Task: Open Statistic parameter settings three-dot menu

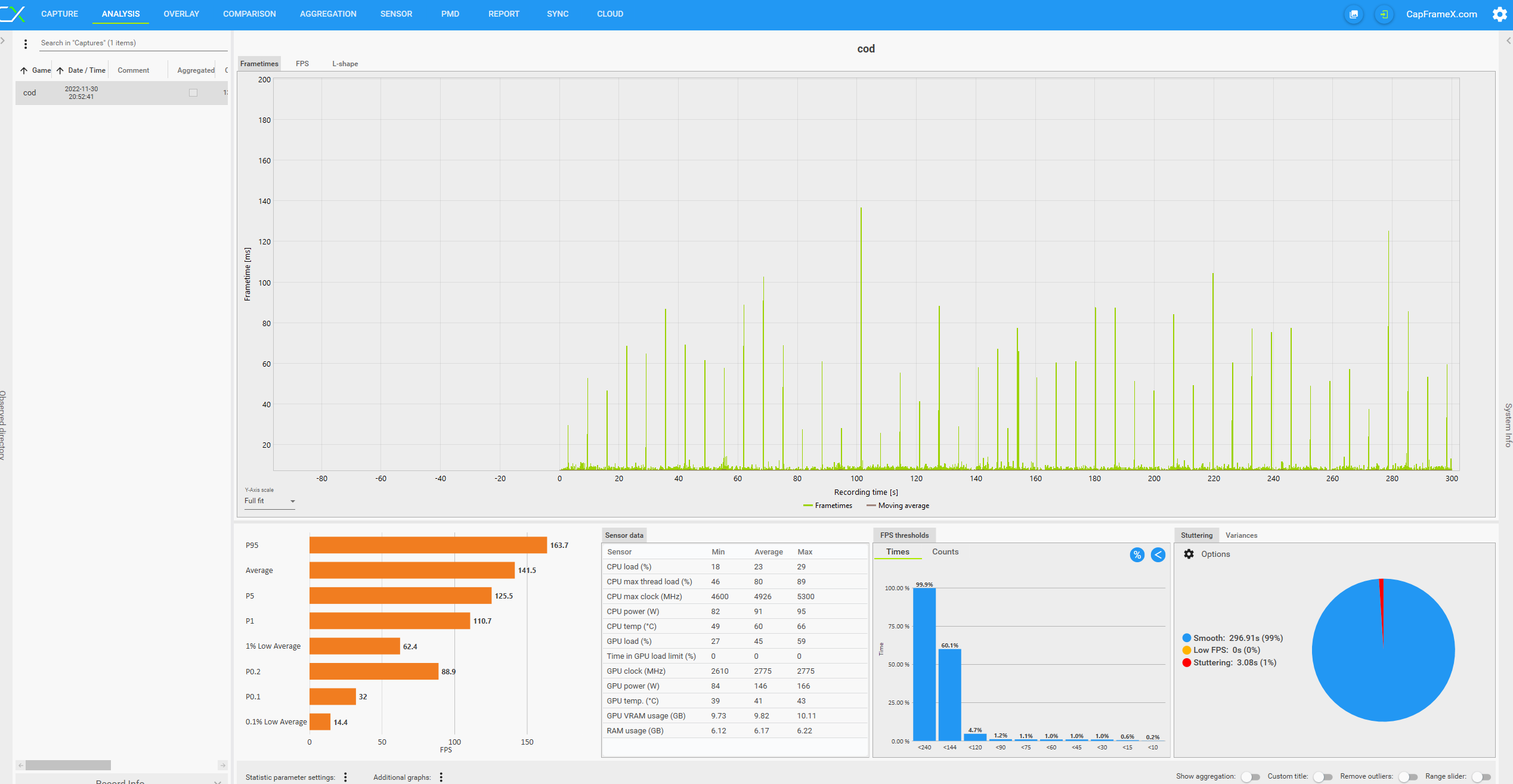Action: pos(345,777)
